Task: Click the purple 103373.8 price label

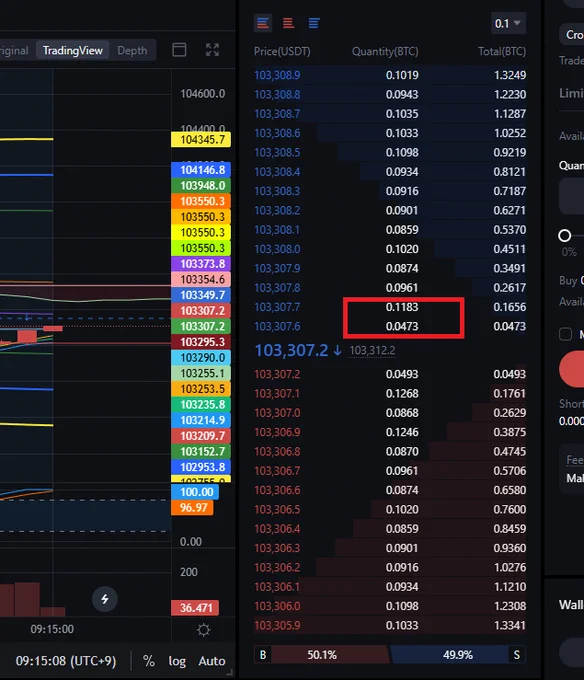Action: (x=201, y=264)
